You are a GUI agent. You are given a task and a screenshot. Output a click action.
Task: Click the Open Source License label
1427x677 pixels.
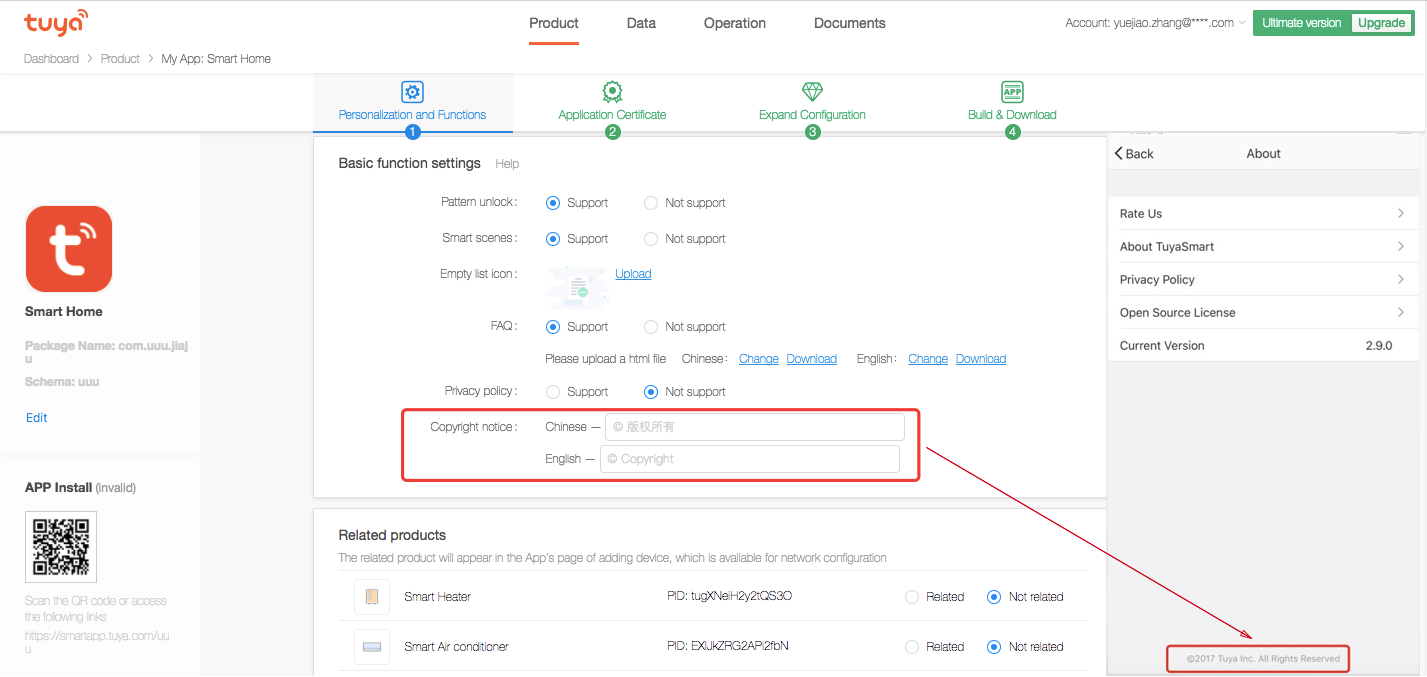(x=1178, y=313)
